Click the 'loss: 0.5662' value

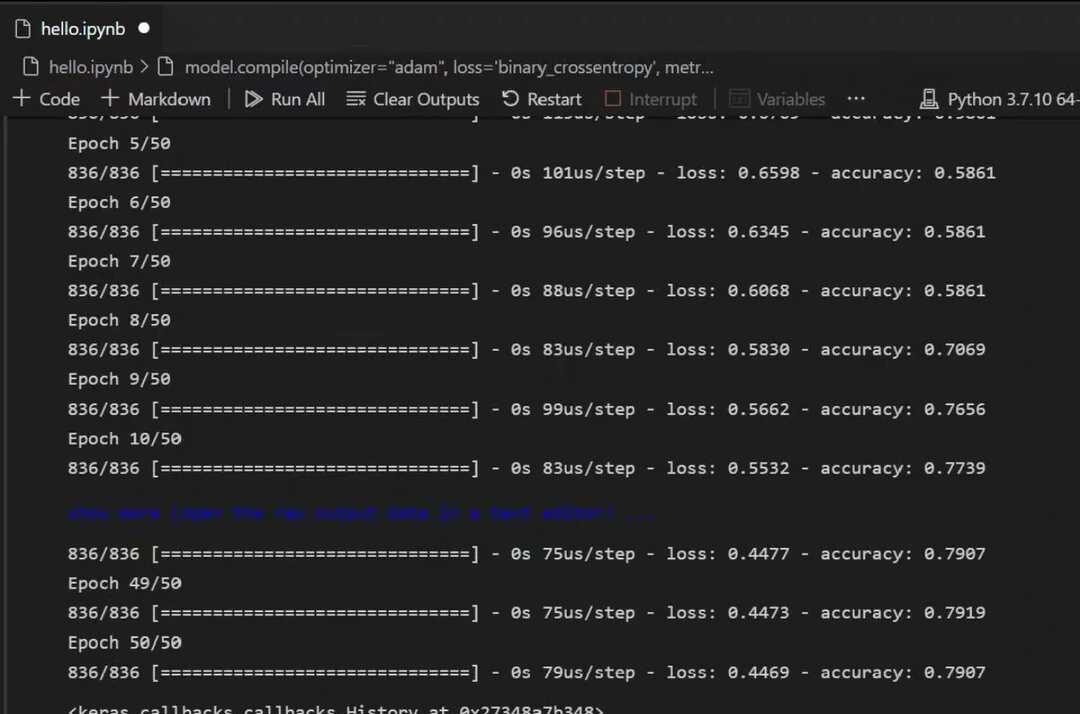[x=727, y=409]
